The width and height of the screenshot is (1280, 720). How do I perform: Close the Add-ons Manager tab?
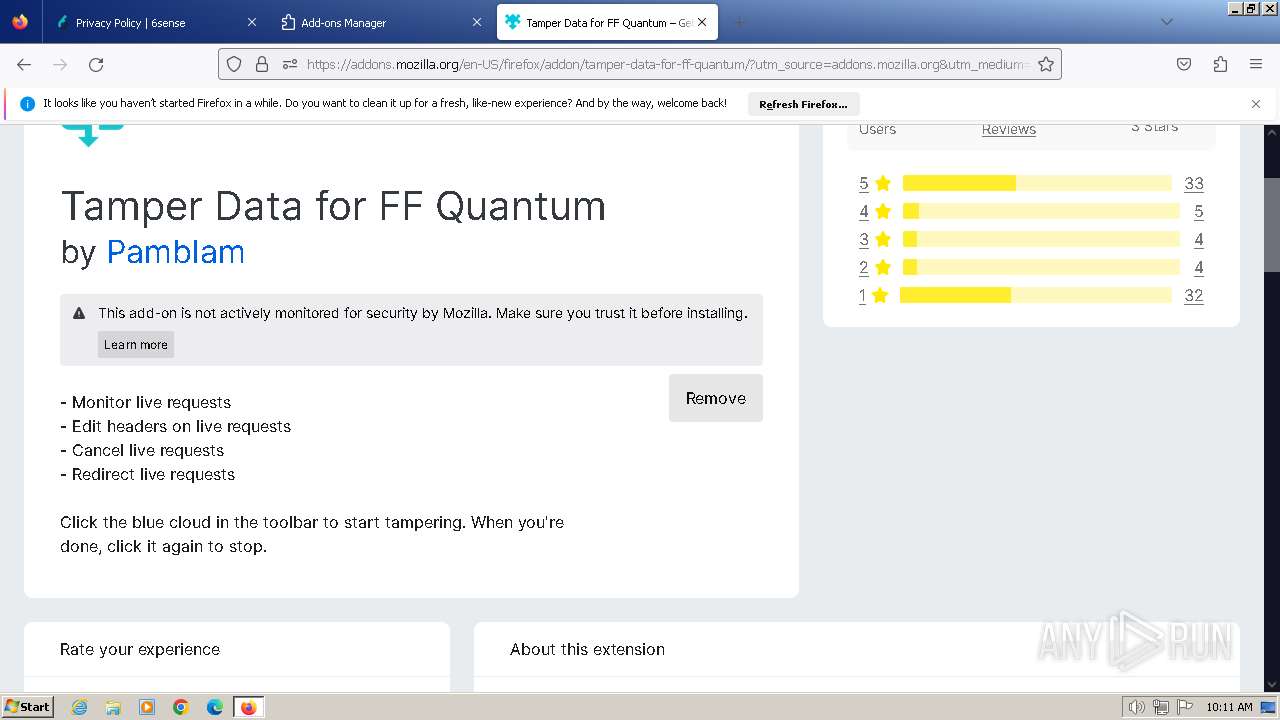click(x=477, y=22)
